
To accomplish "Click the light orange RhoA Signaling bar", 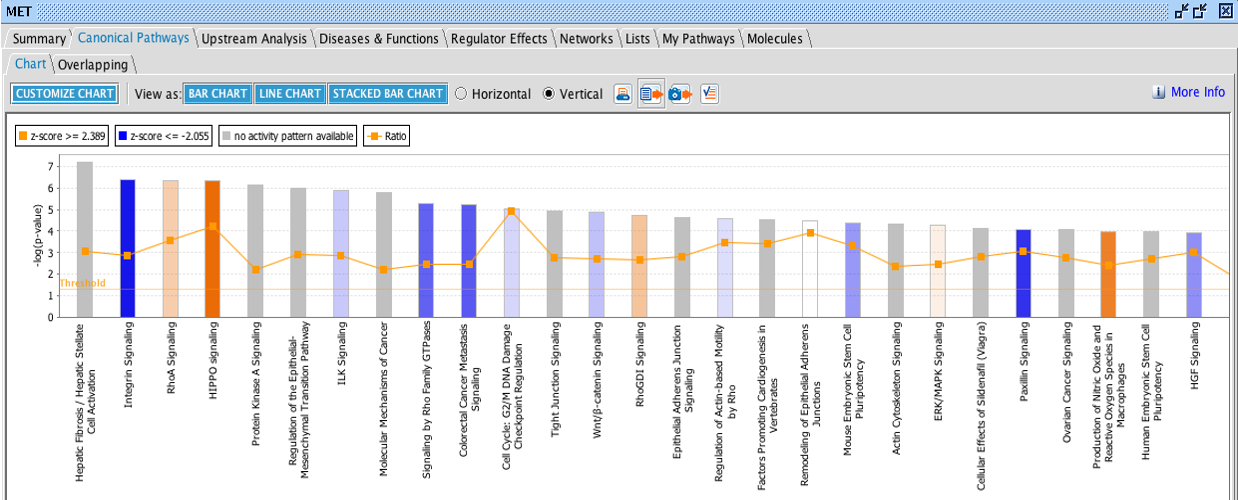I will [x=170, y=249].
